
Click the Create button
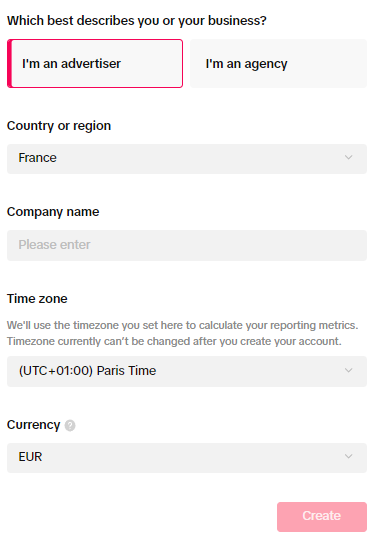(322, 516)
